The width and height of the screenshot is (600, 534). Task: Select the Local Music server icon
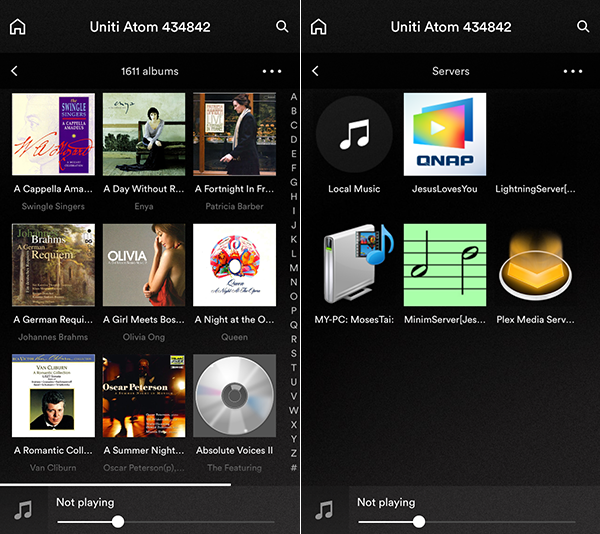click(354, 135)
